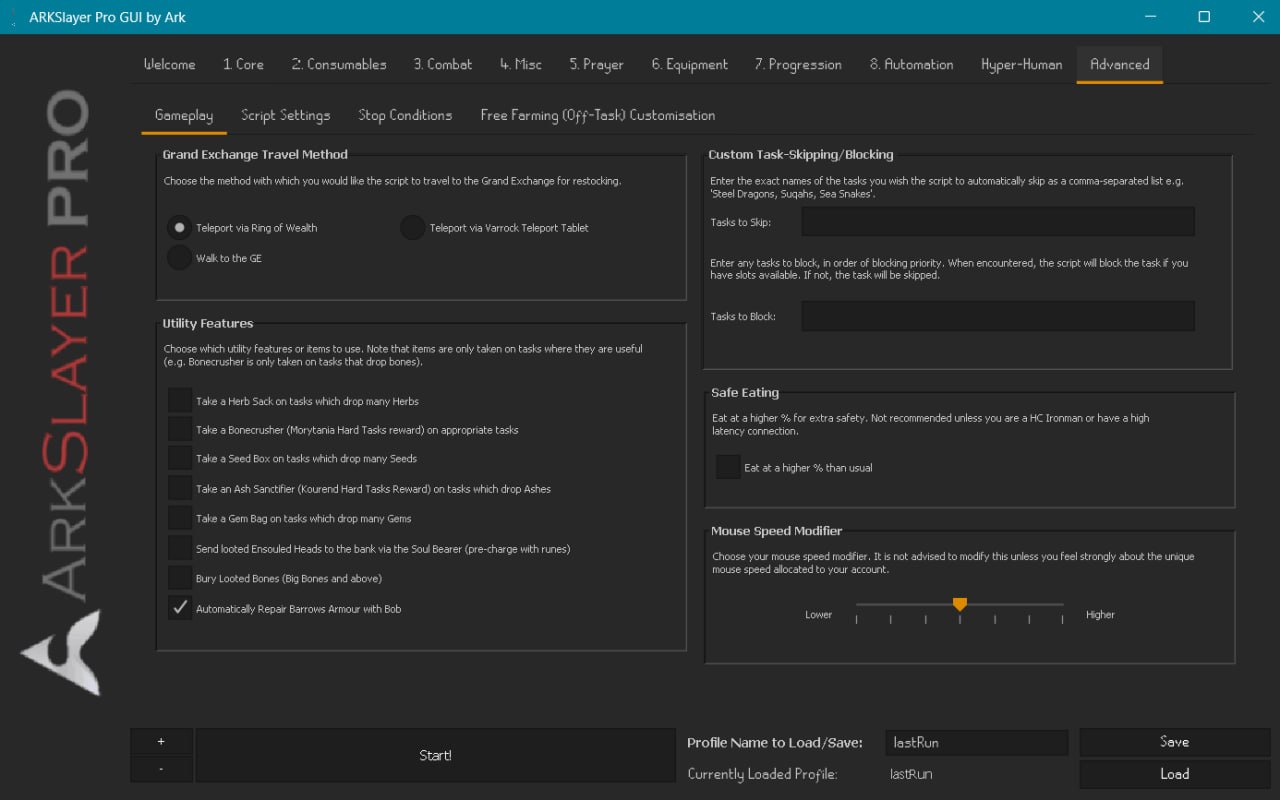
Task: Tick the Bonecrusher checkbox
Action: [x=180, y=430]
